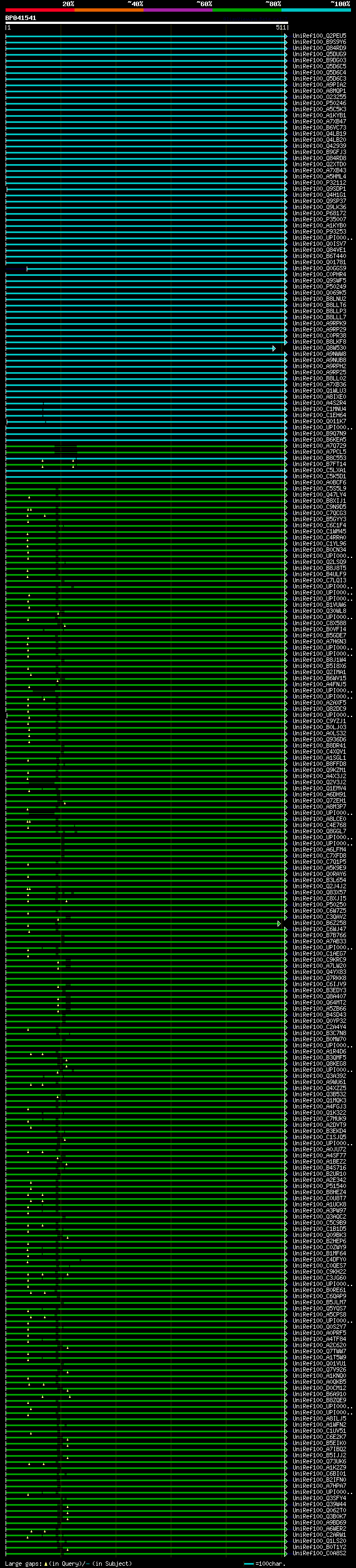Click the query end position 511
The width and height of the screenshot is (356, 1568).
click(280, 27)
